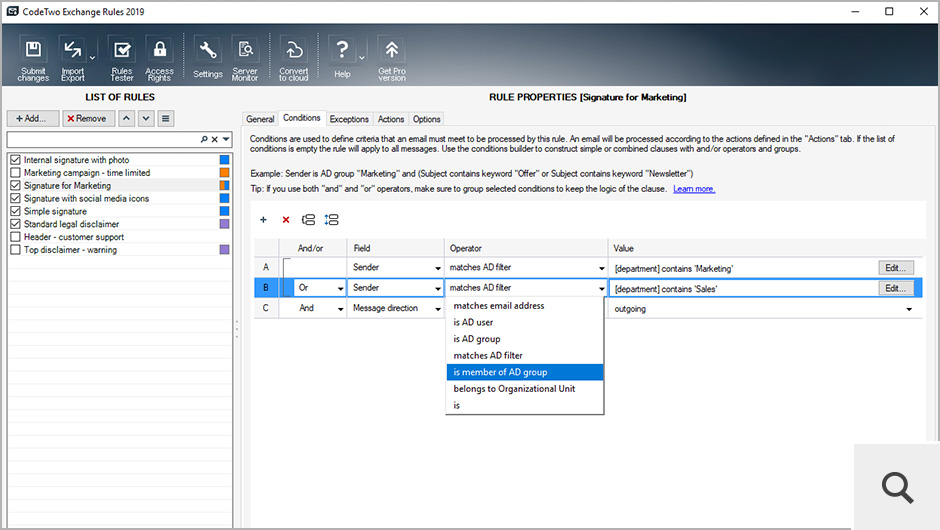Viewport: 940px width, 530px height.
Task: Toggle Signature for Marketing checkbox
Action: click(16, 186)
